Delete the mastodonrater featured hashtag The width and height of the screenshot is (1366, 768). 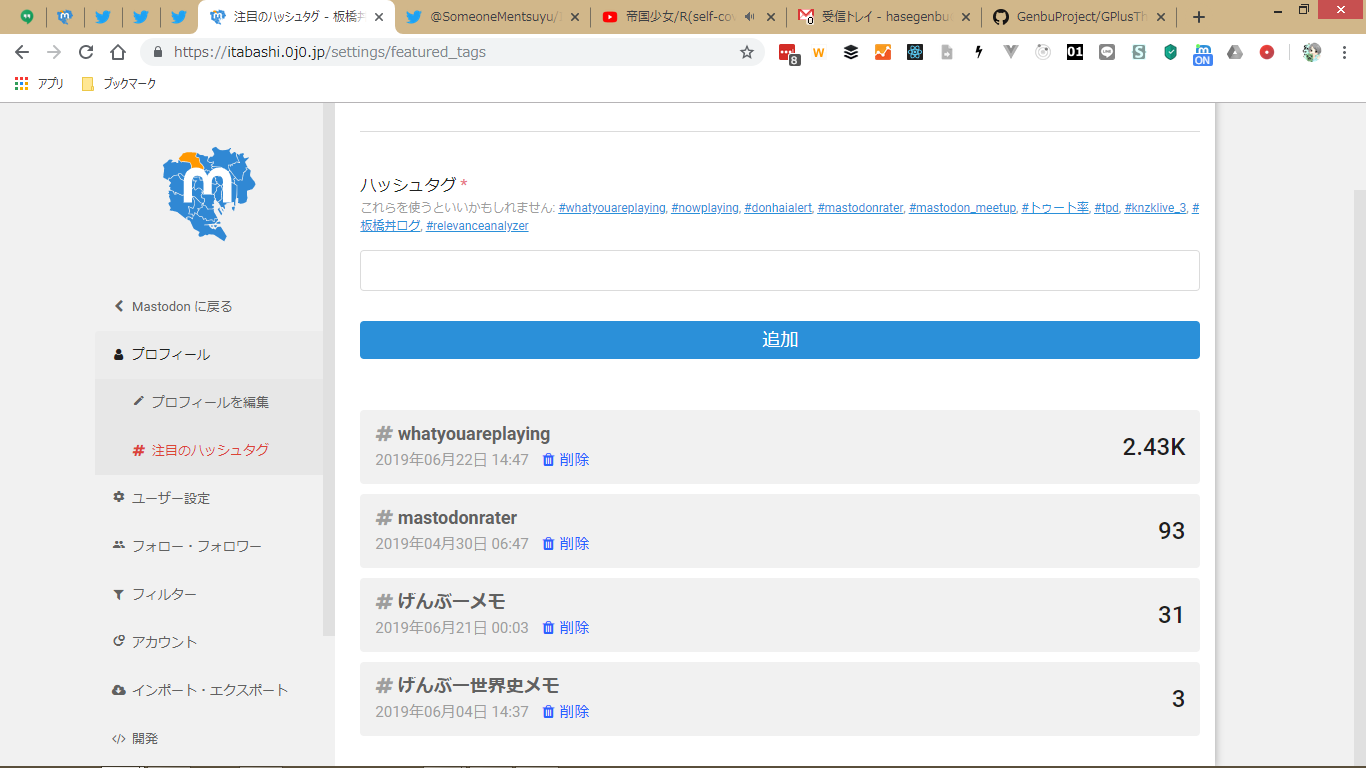[566, 544]
